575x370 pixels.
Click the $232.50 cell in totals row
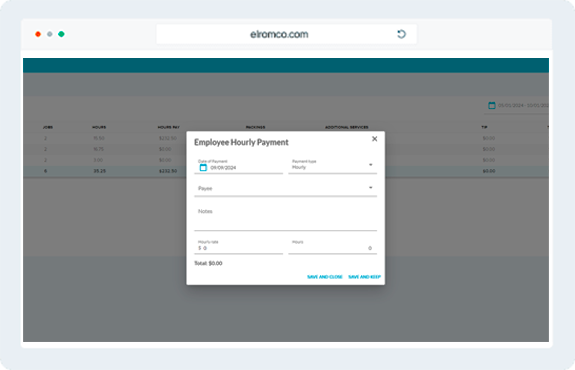(168, 171)
